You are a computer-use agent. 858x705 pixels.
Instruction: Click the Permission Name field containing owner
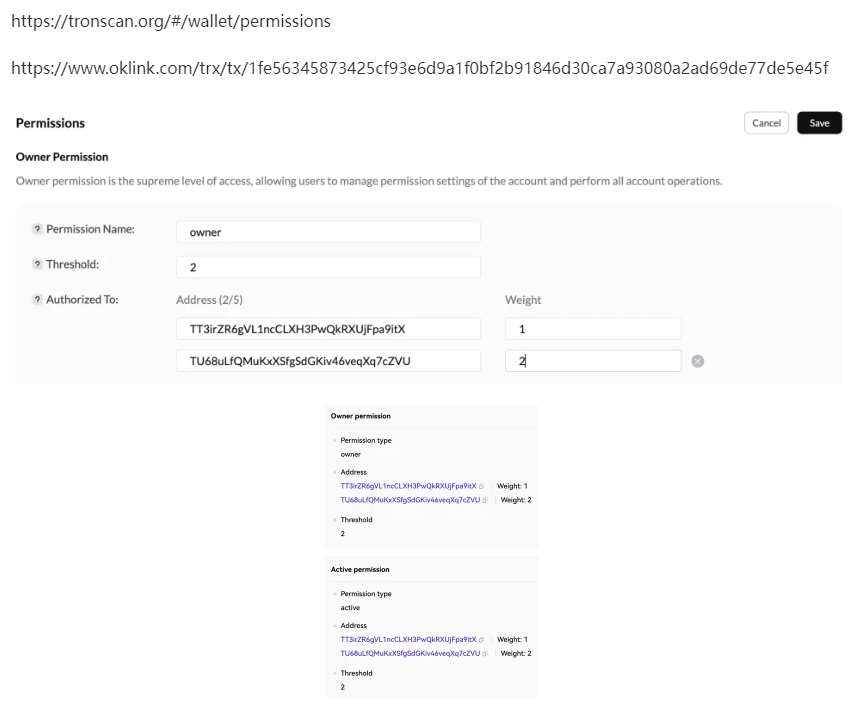coord(328,232)
